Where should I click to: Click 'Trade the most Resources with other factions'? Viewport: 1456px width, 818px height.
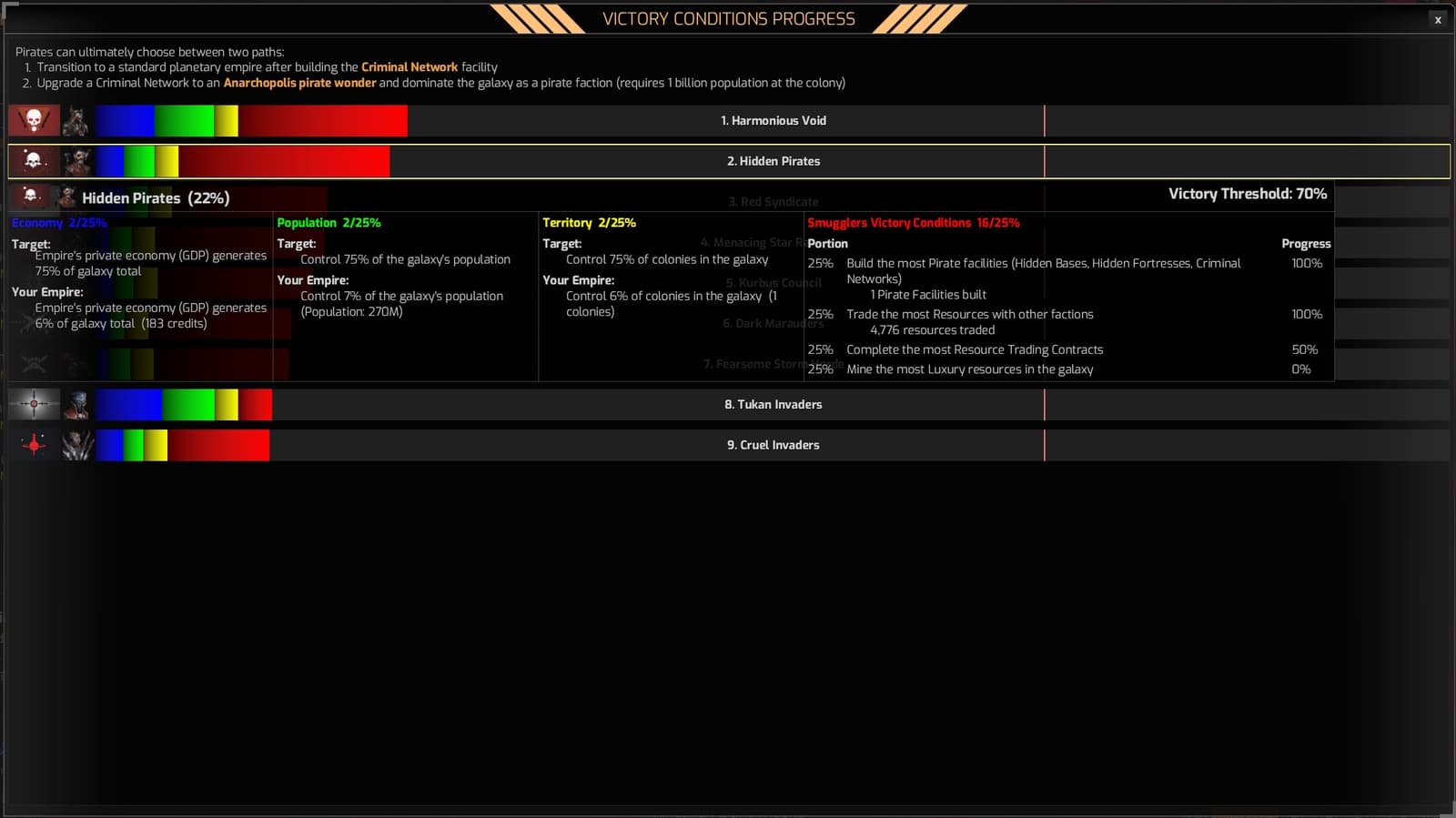click(970, 314)
